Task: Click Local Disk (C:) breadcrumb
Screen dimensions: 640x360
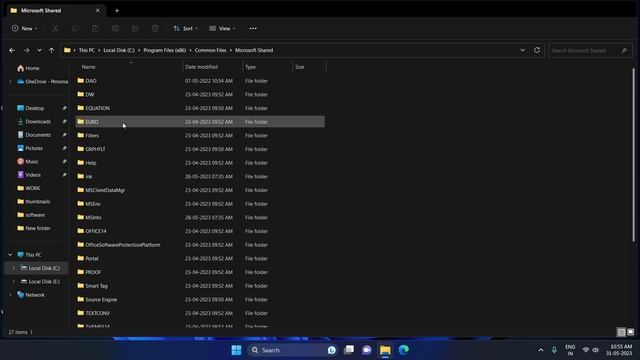Action: point(119,50)
